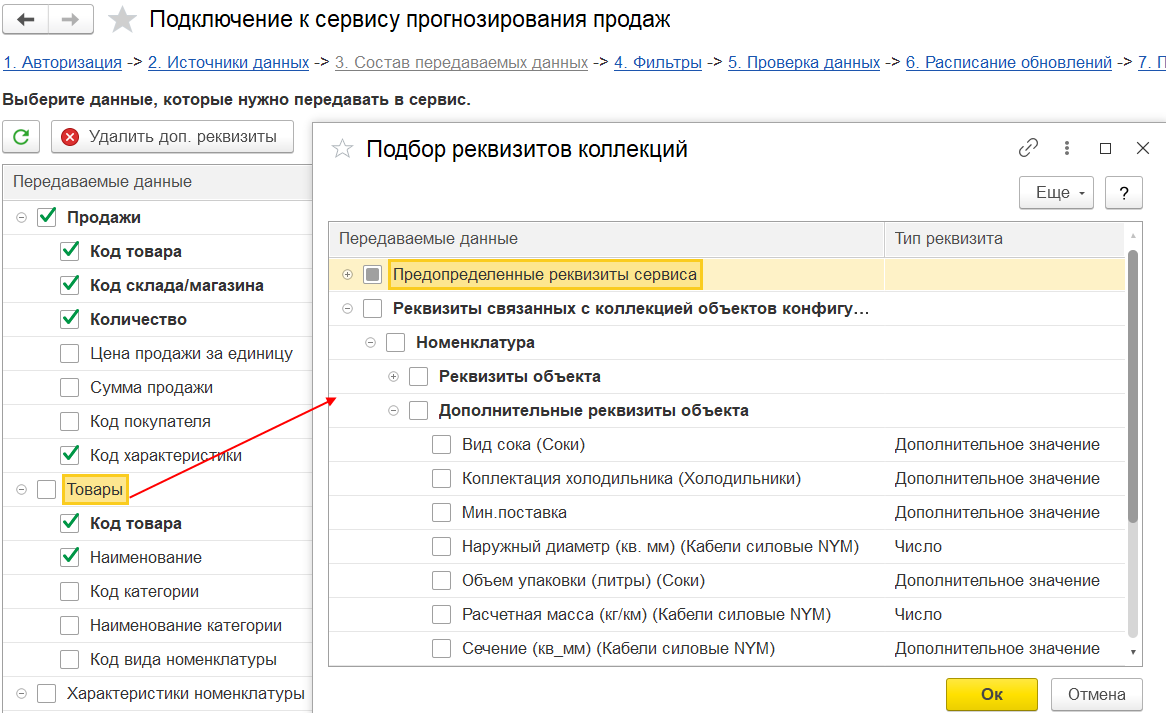This screenshot has height=713, width=1166.
Task: Open step 2. Источники данных
Action: tap(228, 62)
